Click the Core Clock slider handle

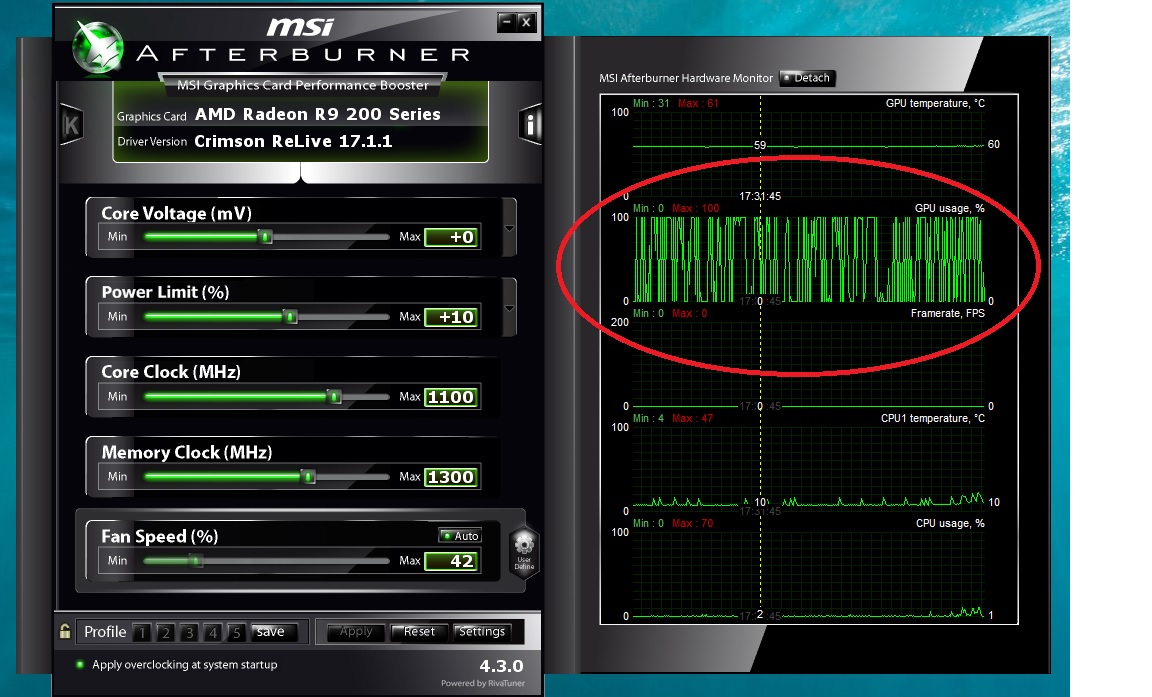[335, 397]
